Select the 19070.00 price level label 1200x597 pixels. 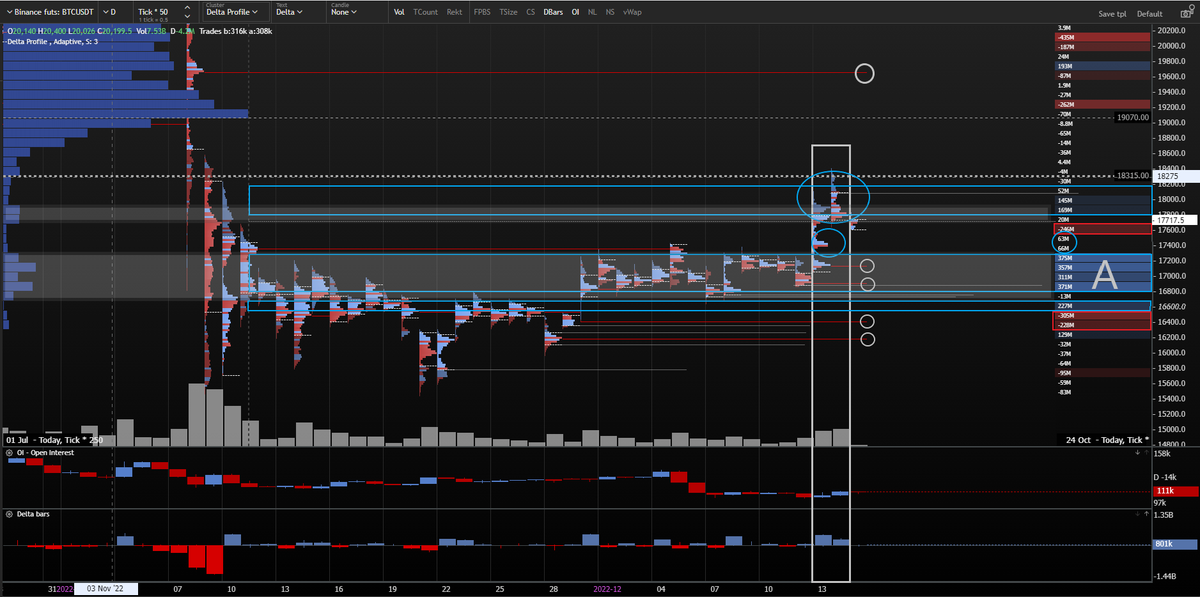(x=1134, y=117)
